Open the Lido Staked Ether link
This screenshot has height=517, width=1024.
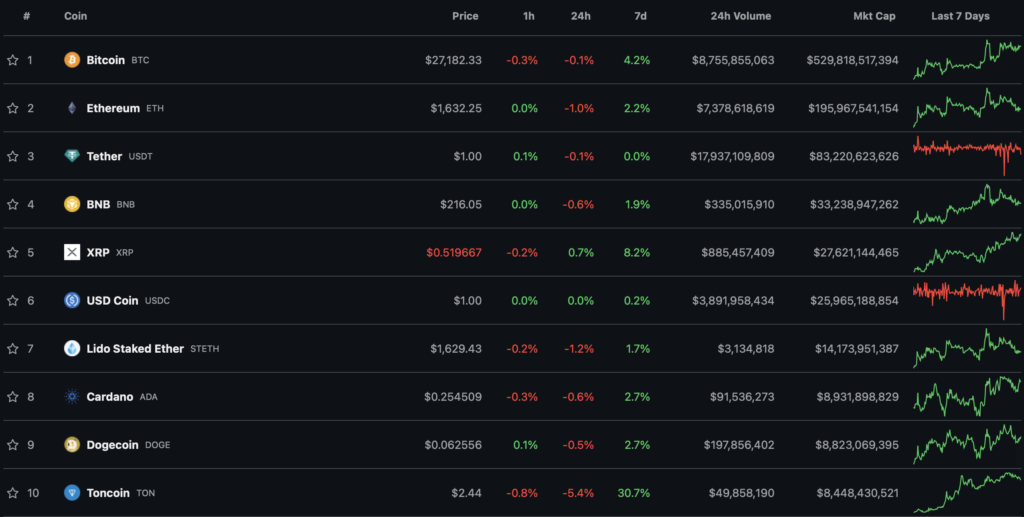[x=135, y=349]
